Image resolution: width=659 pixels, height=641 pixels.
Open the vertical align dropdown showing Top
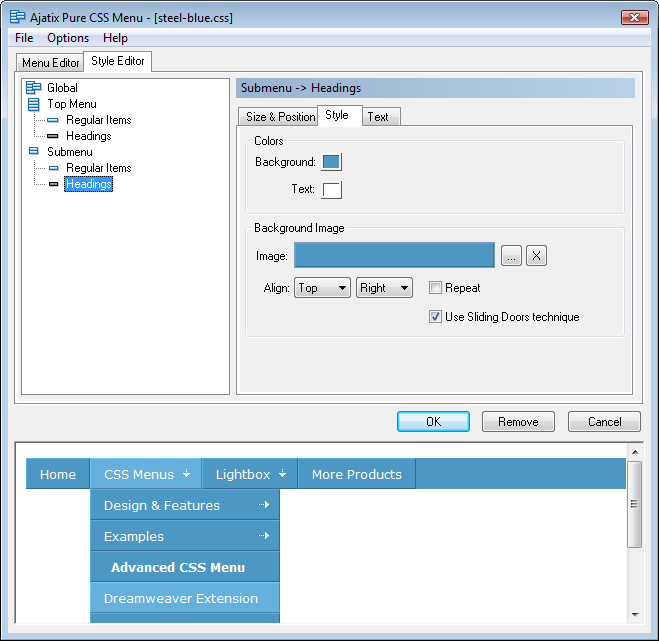coord(322,288)
